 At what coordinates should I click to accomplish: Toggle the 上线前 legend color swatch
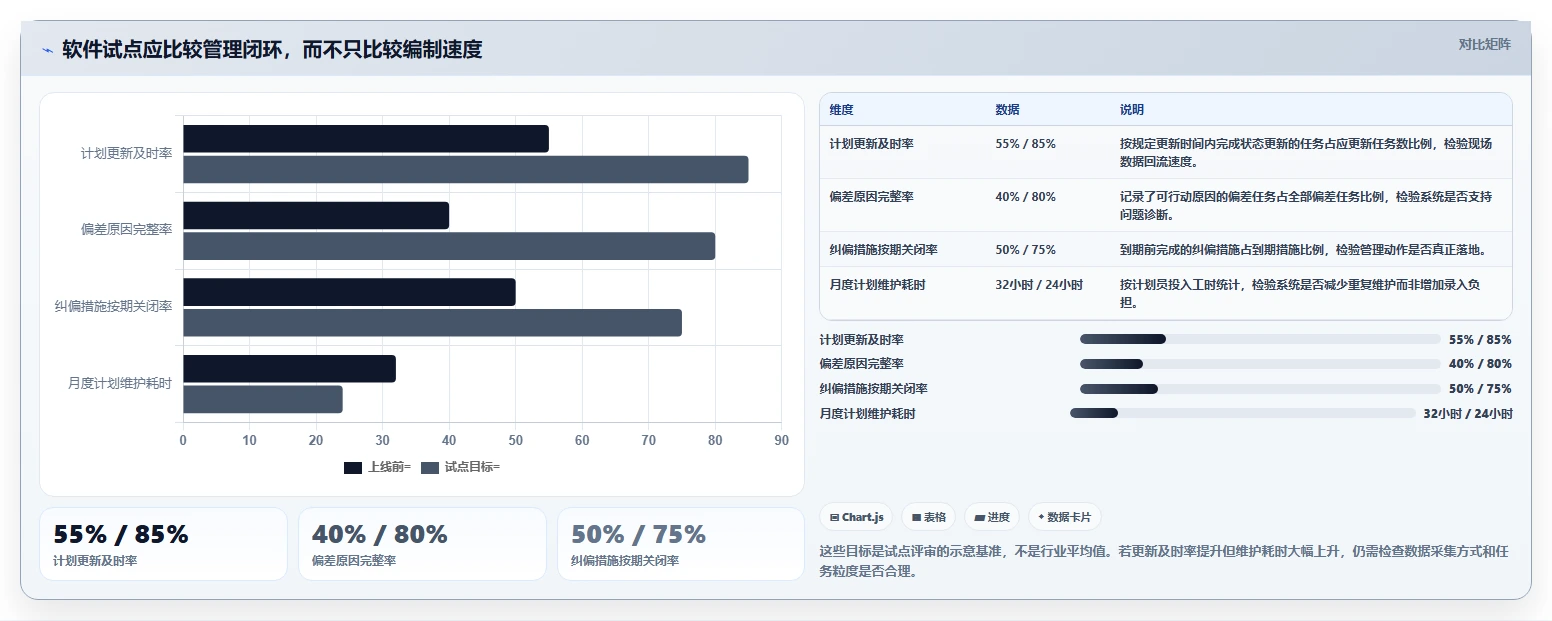353,467
